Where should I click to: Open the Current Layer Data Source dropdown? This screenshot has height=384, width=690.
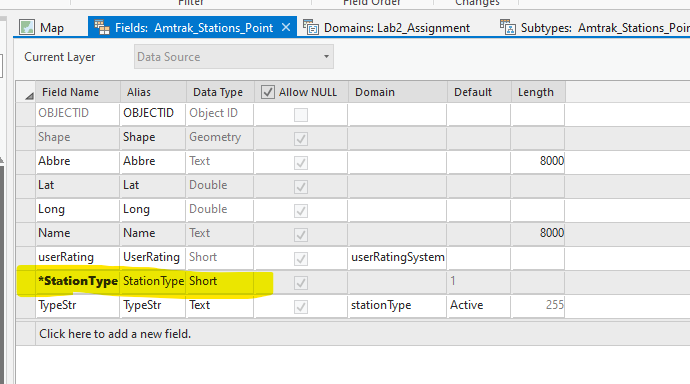(234, 57)
